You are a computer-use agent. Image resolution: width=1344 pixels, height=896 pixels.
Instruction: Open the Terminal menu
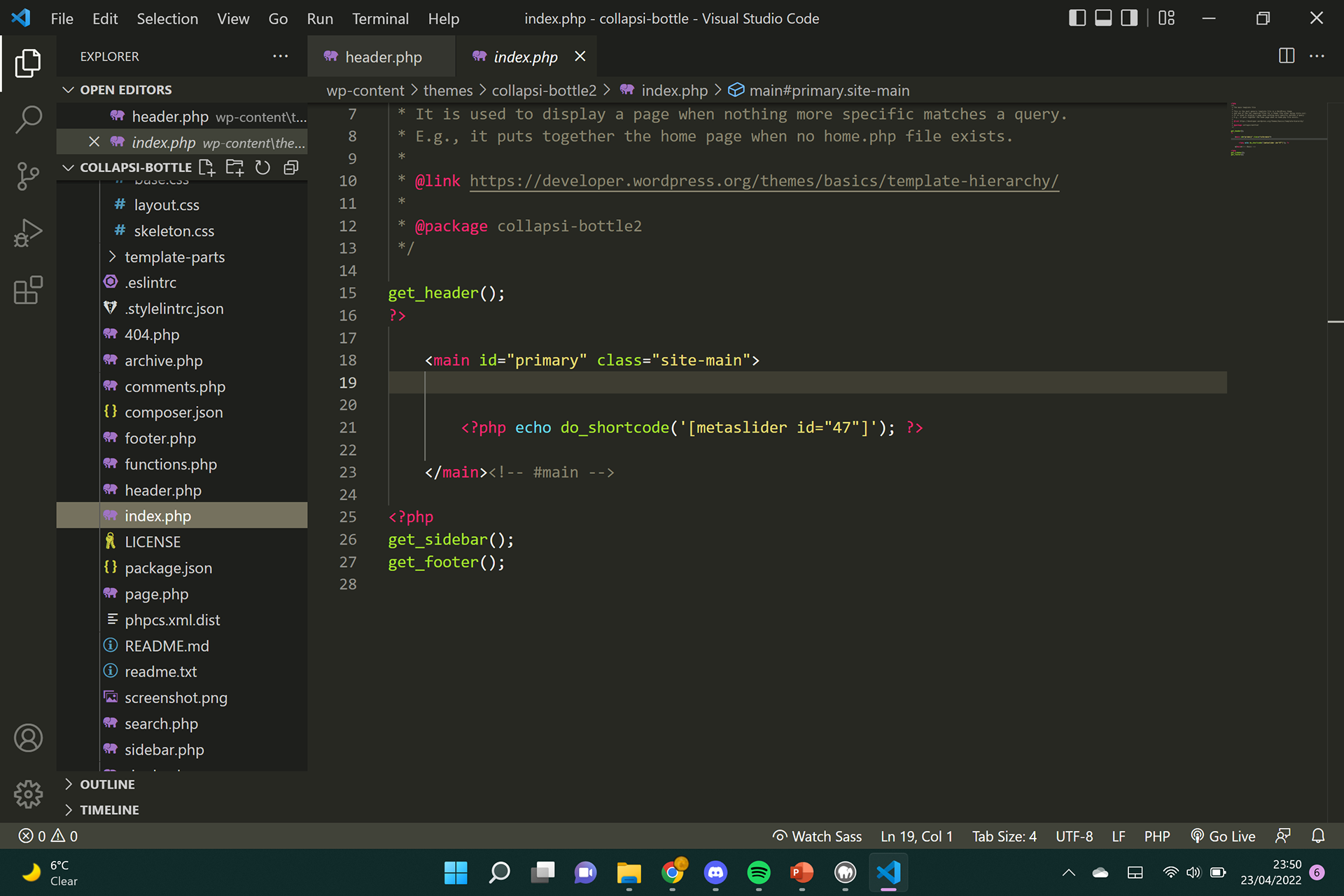point(380,18)
